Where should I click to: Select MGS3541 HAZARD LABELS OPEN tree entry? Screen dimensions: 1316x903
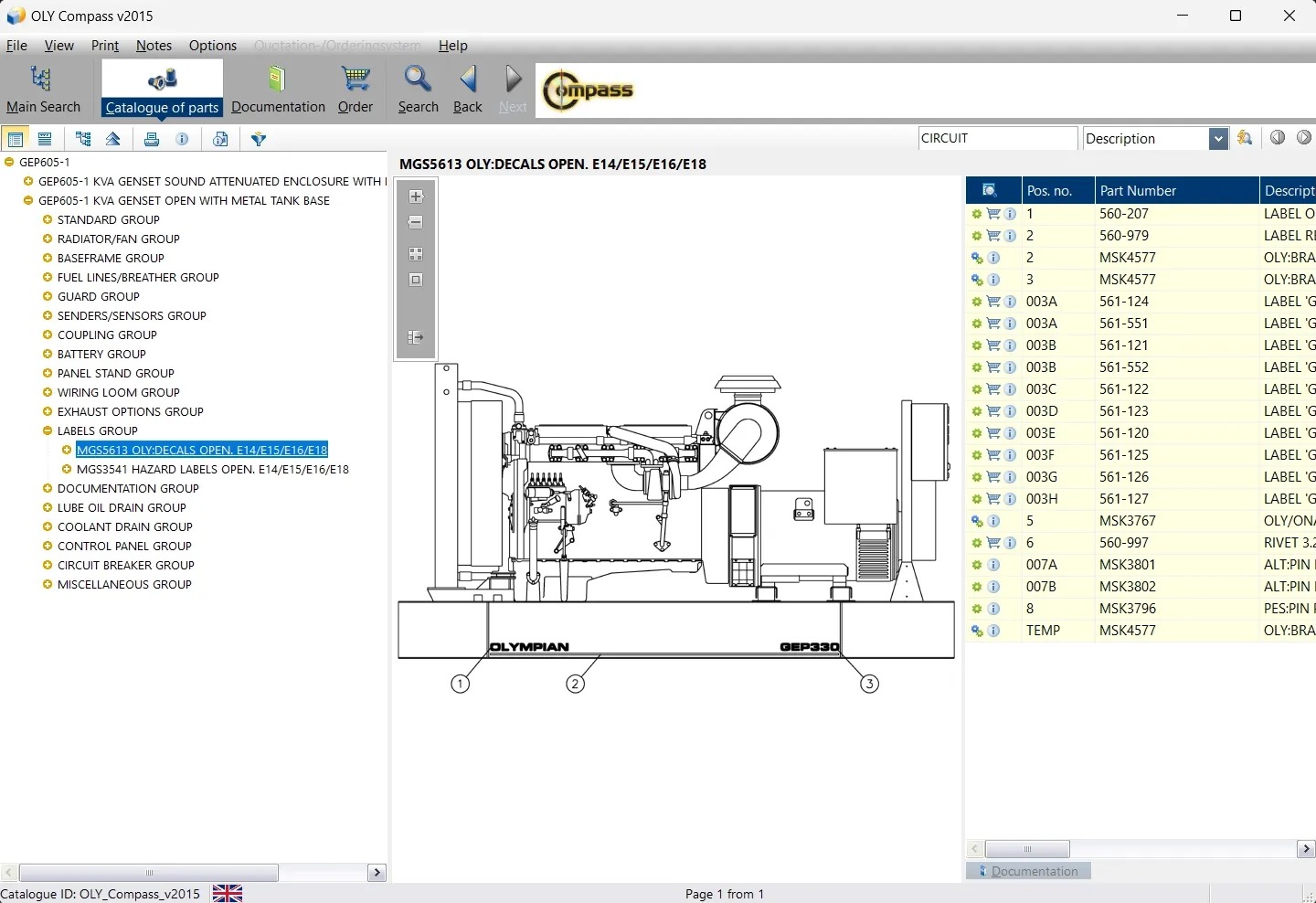click(x=212, y=470)
